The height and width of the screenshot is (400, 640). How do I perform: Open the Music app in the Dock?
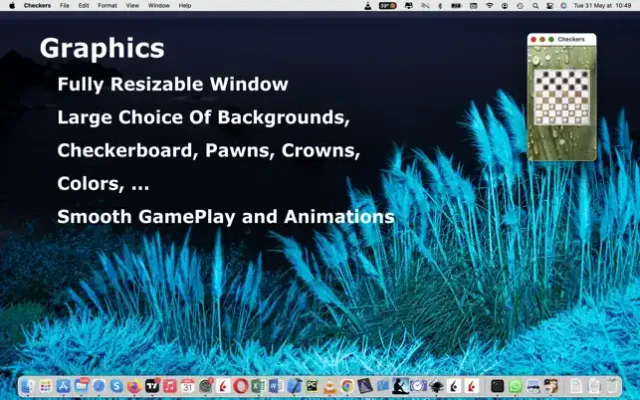coord(170,386)
